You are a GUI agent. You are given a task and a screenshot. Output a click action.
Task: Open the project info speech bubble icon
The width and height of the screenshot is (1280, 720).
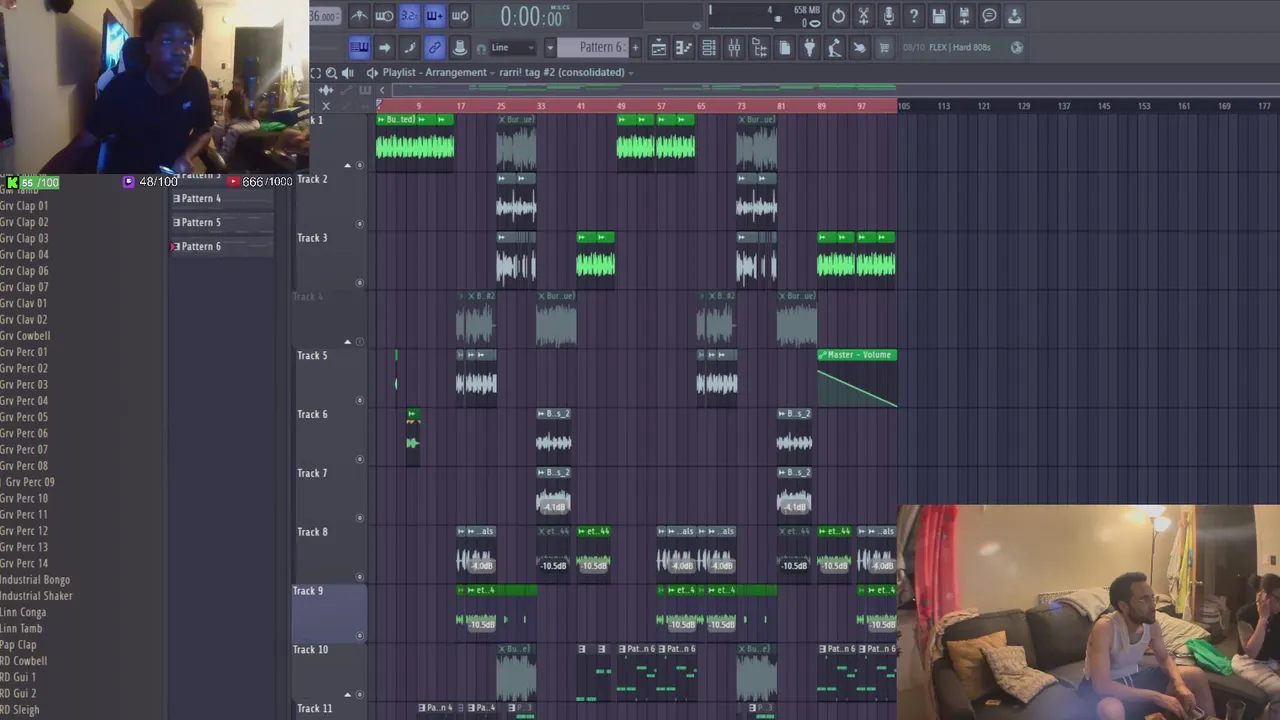tap(989, 15)
